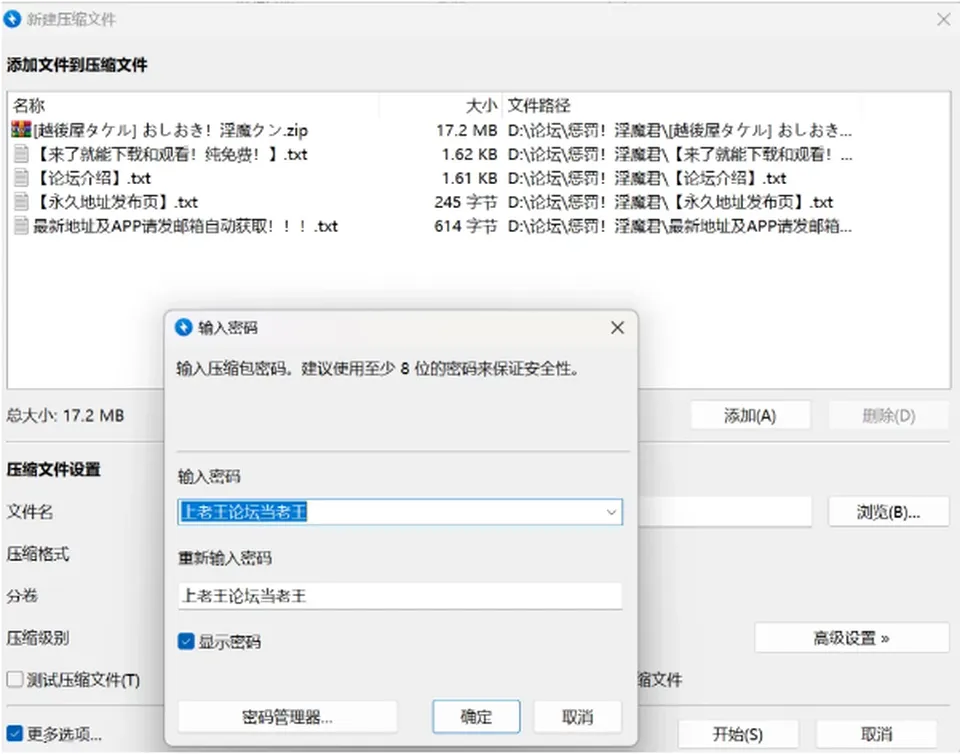Enable the 测试压缩文件(T) checkbox
This screenshot has height=754, width=960.
pos(15,679)
